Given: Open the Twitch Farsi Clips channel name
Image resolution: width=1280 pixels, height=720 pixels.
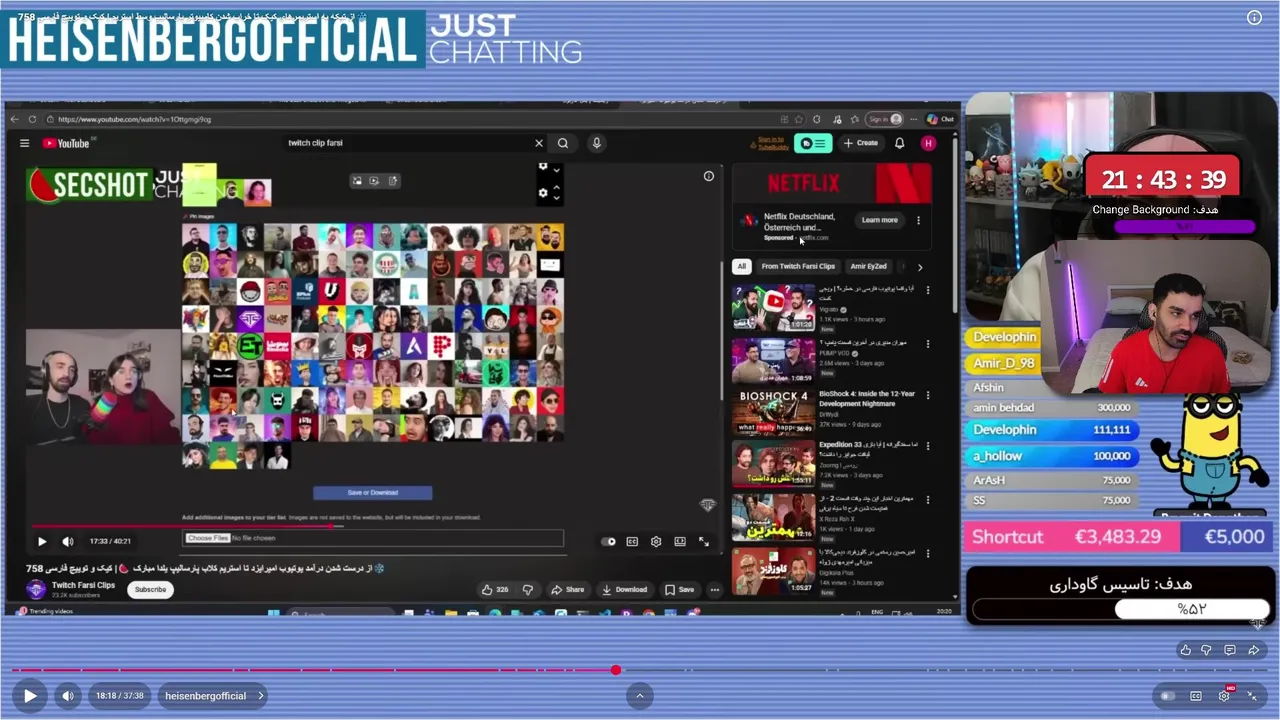Looking at the screenshot, I should [x=83, y=585].
